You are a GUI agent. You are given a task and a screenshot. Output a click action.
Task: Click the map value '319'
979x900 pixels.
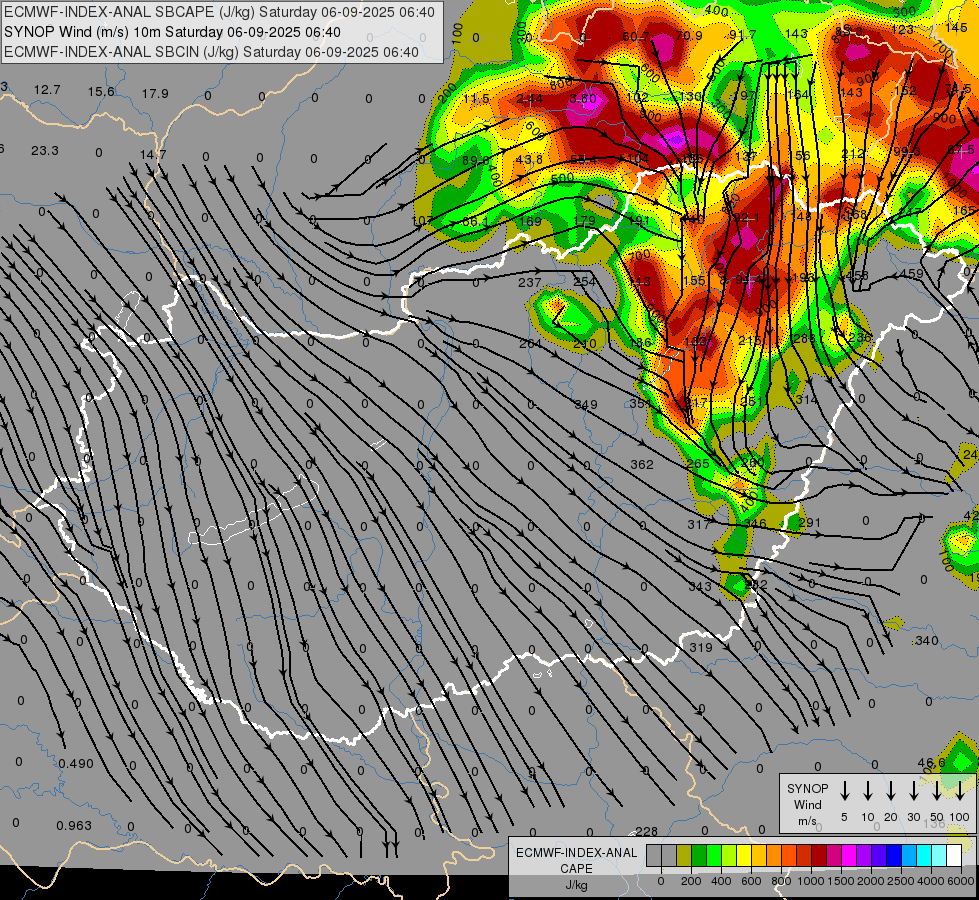701,648
